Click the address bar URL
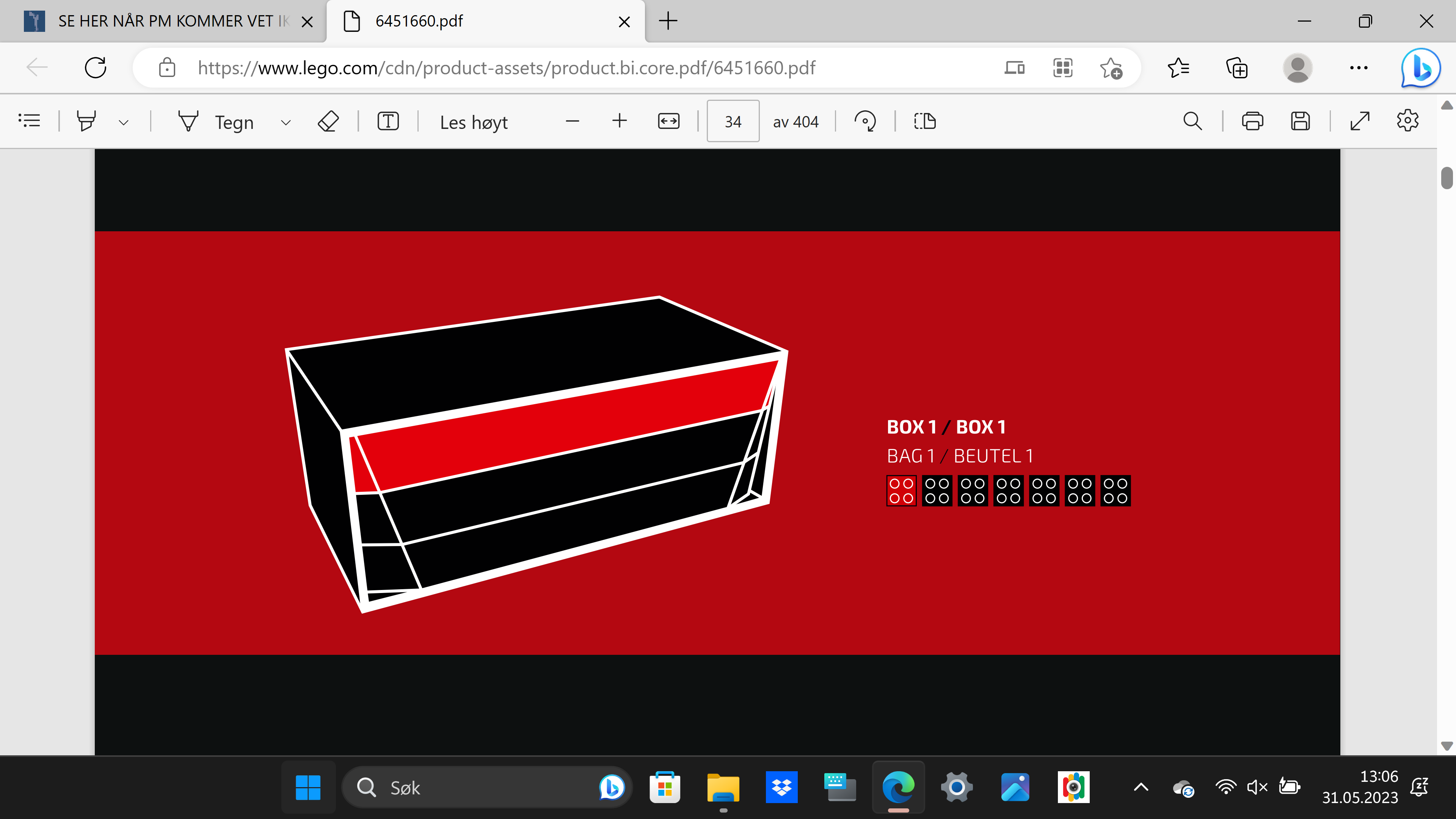The image size is (1456, 819). click(x=507, y=68)
